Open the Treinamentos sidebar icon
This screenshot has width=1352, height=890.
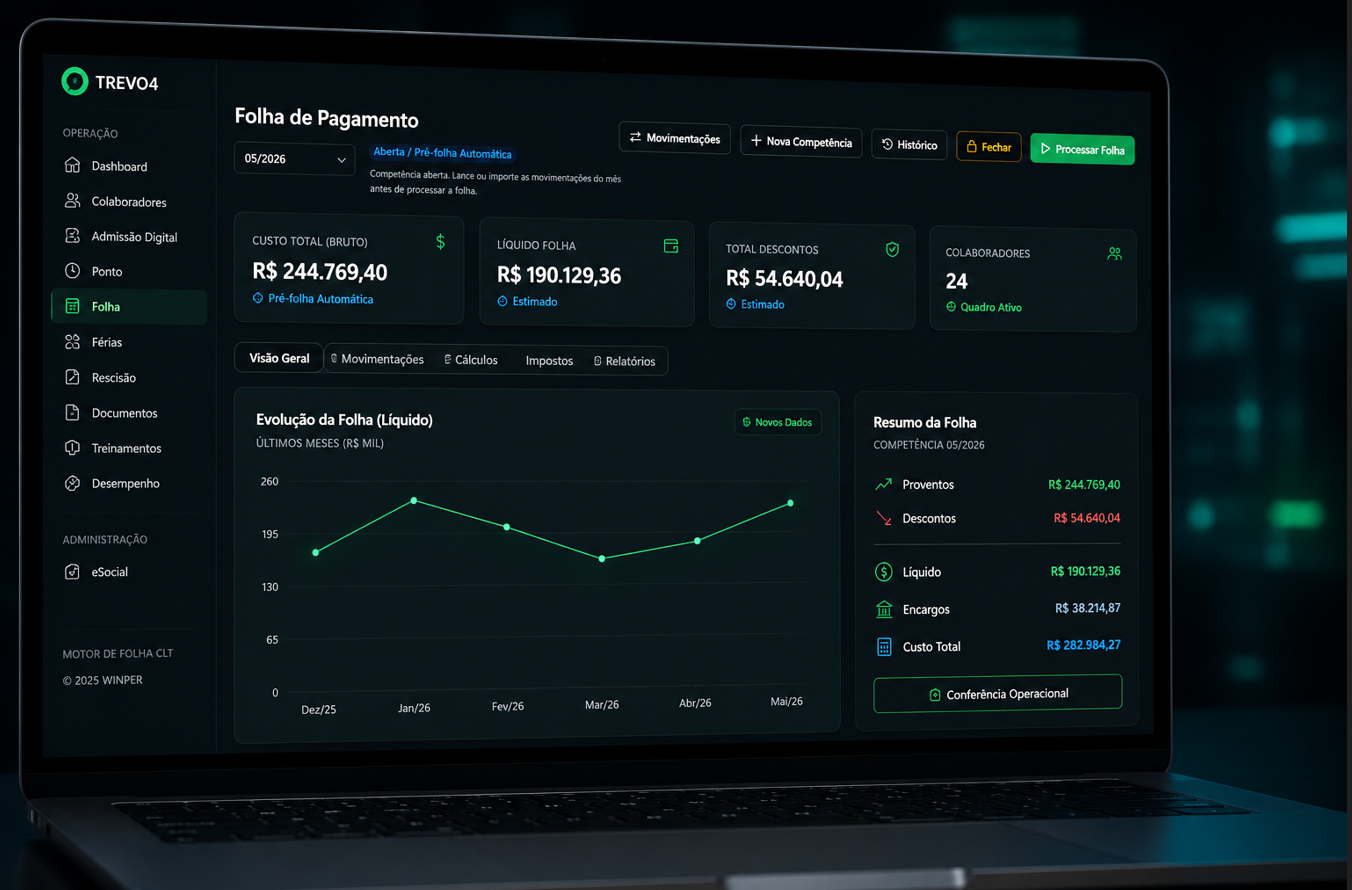tap(72, 448)
